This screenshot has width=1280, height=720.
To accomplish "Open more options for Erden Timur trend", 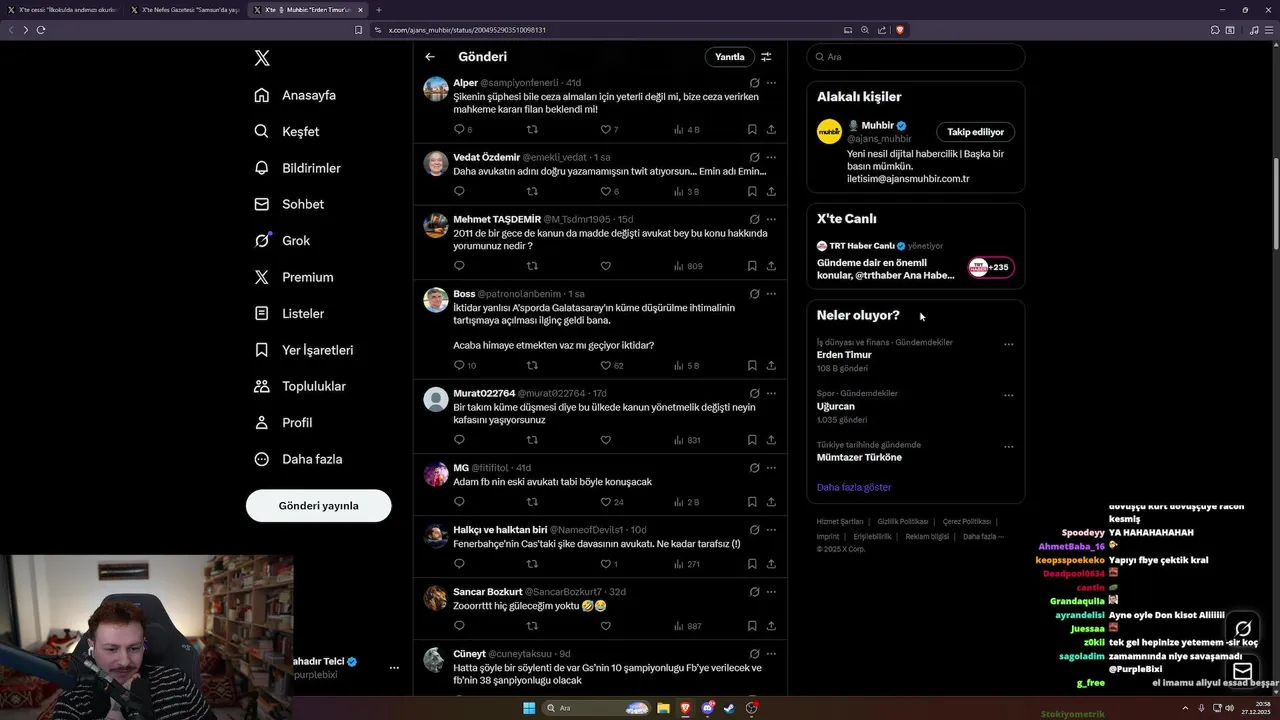I will pyautogui.click(x=1009, y=344).
